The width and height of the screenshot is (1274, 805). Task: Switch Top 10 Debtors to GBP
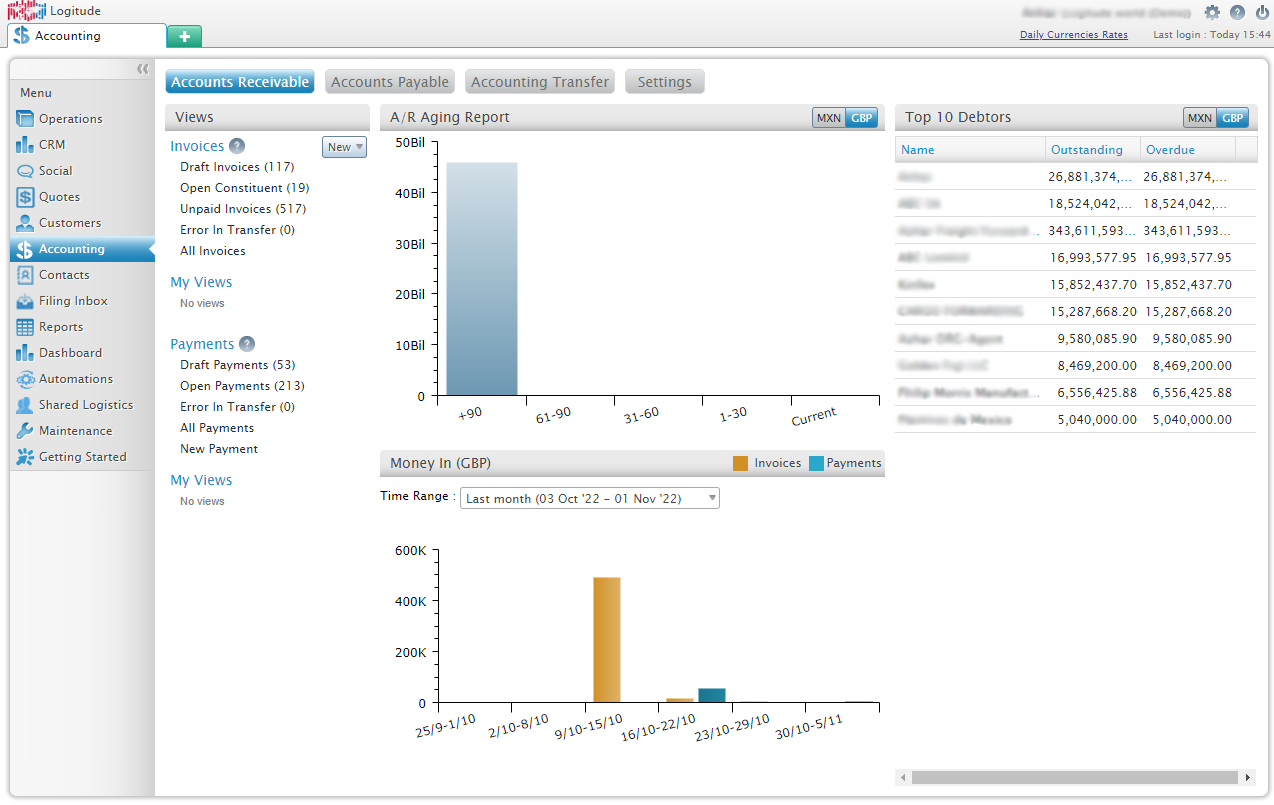pos(1232,118)
